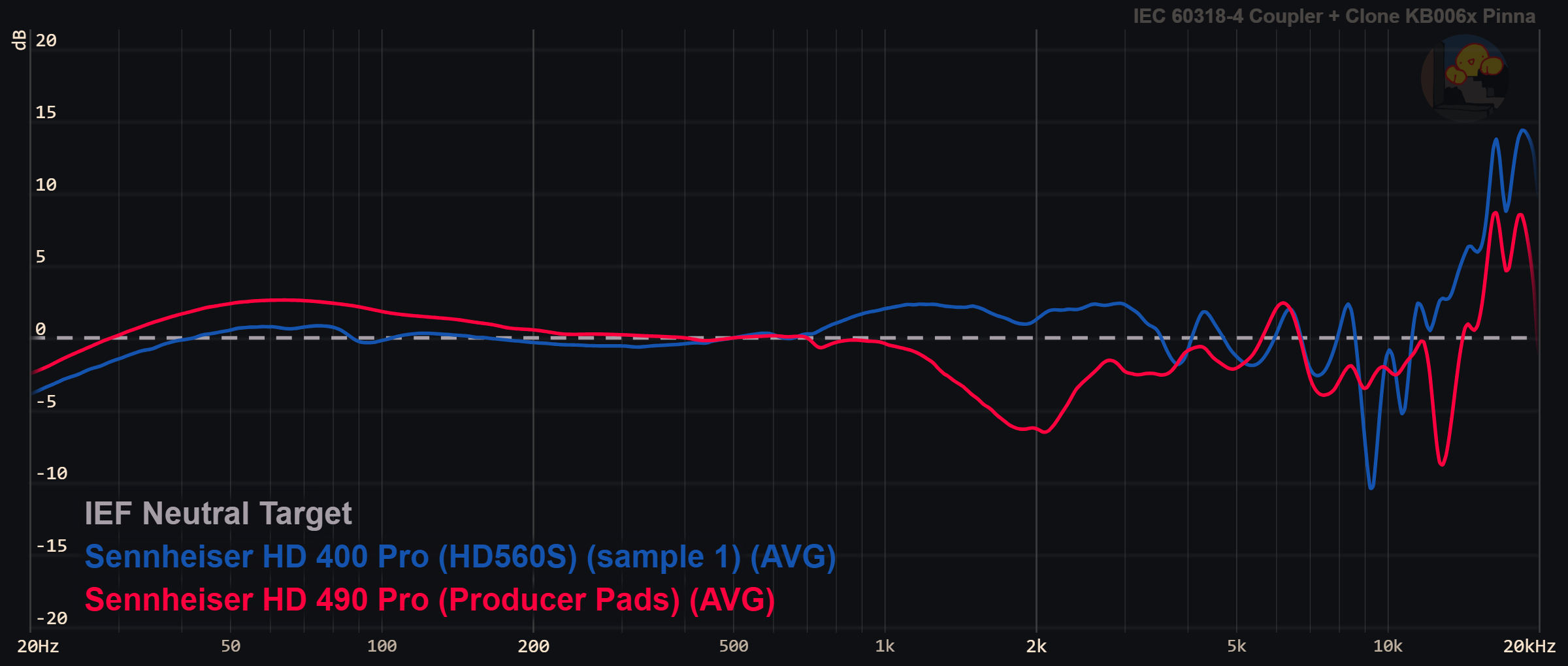Click the 500 Hz frequency axis label
Viewport: 1568px width, 666px height.
click(x=734, y=646)
